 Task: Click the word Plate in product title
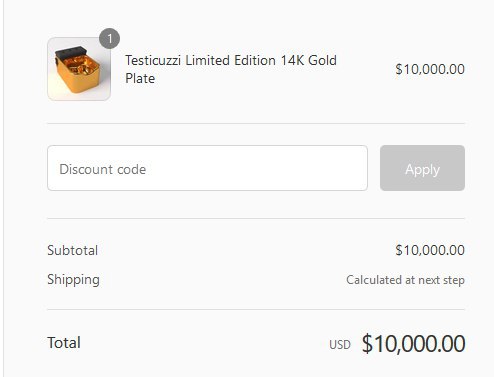coord(140,79)
